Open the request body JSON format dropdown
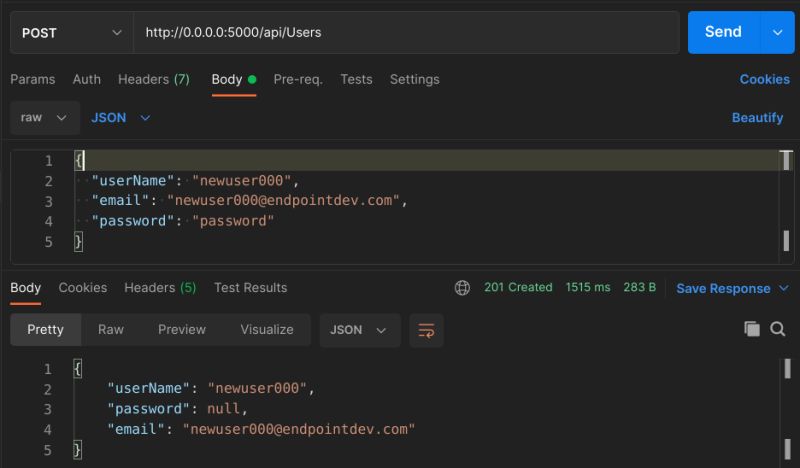 point(120,118)
